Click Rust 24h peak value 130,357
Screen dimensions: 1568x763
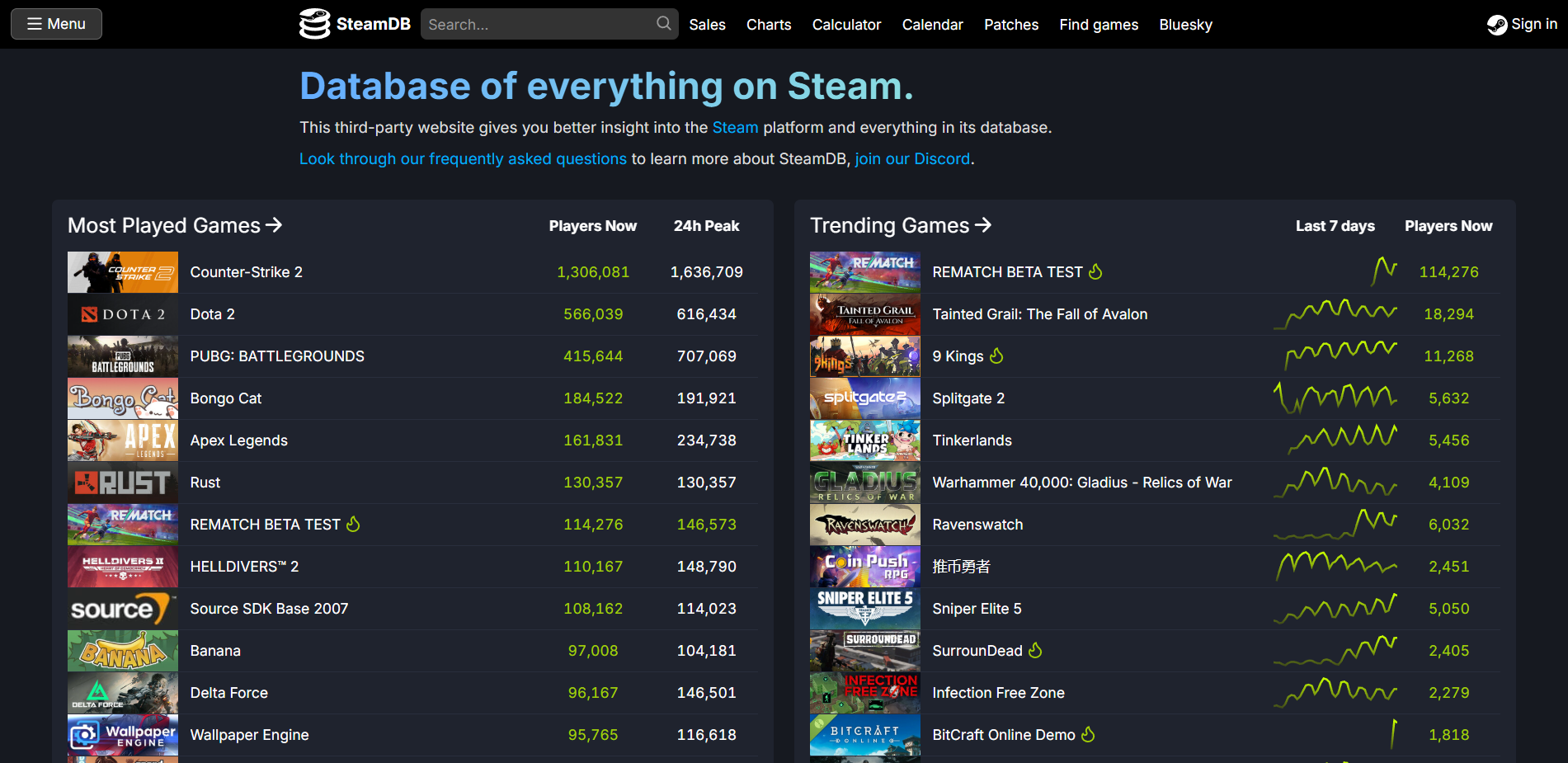pos(707,483)
